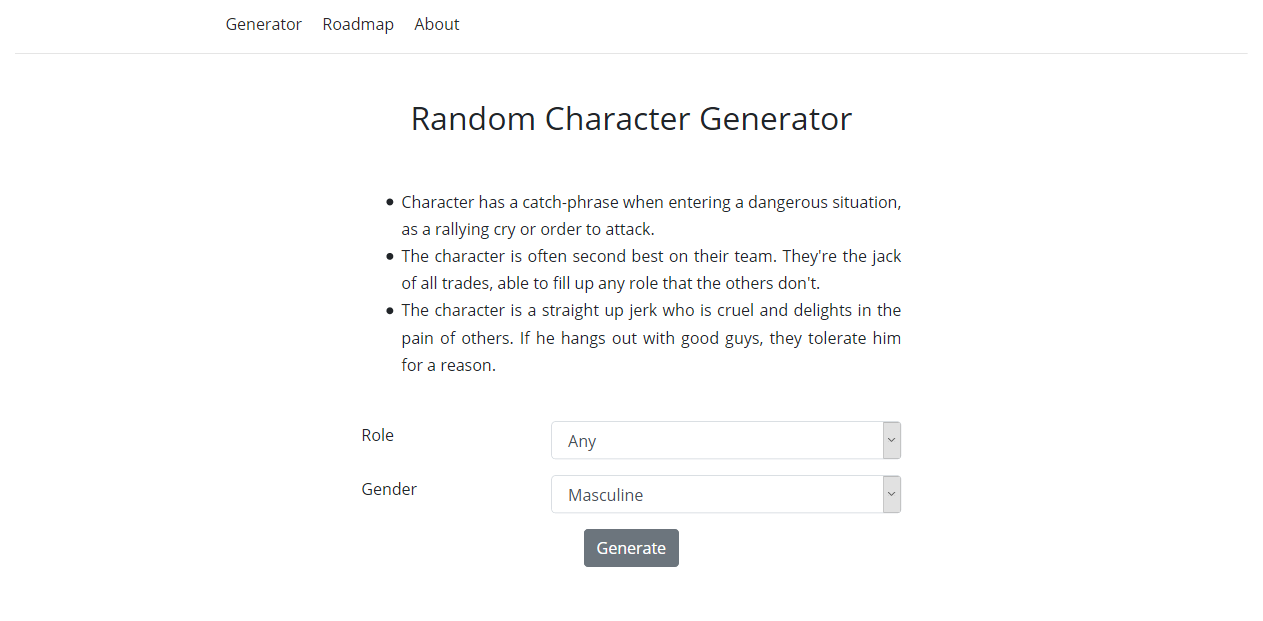1263x621 pixels.
Task: Open the Generator navigation link
Action: [x=263, y=24]
